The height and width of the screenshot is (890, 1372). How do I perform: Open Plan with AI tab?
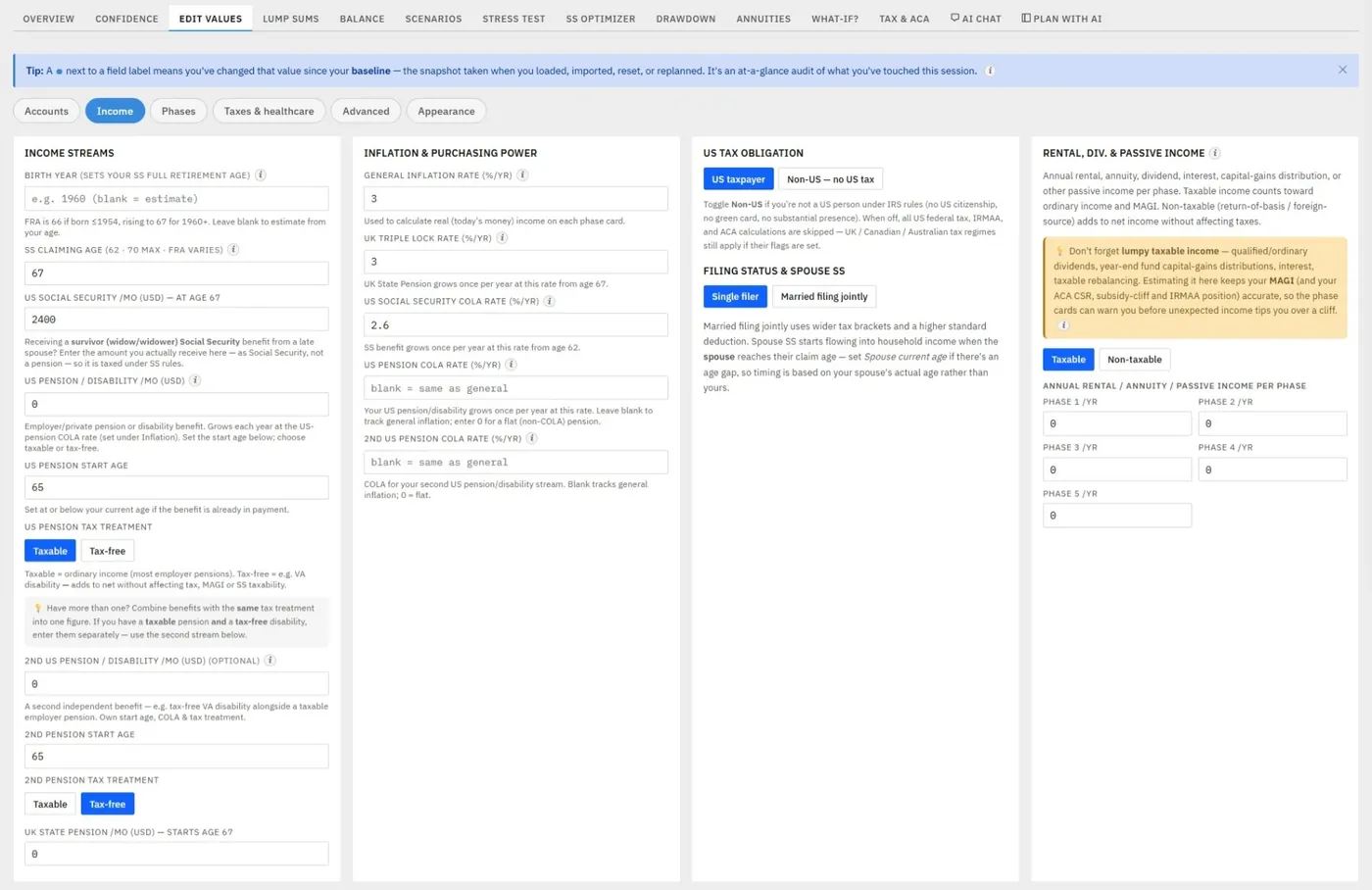point(1061,19)
